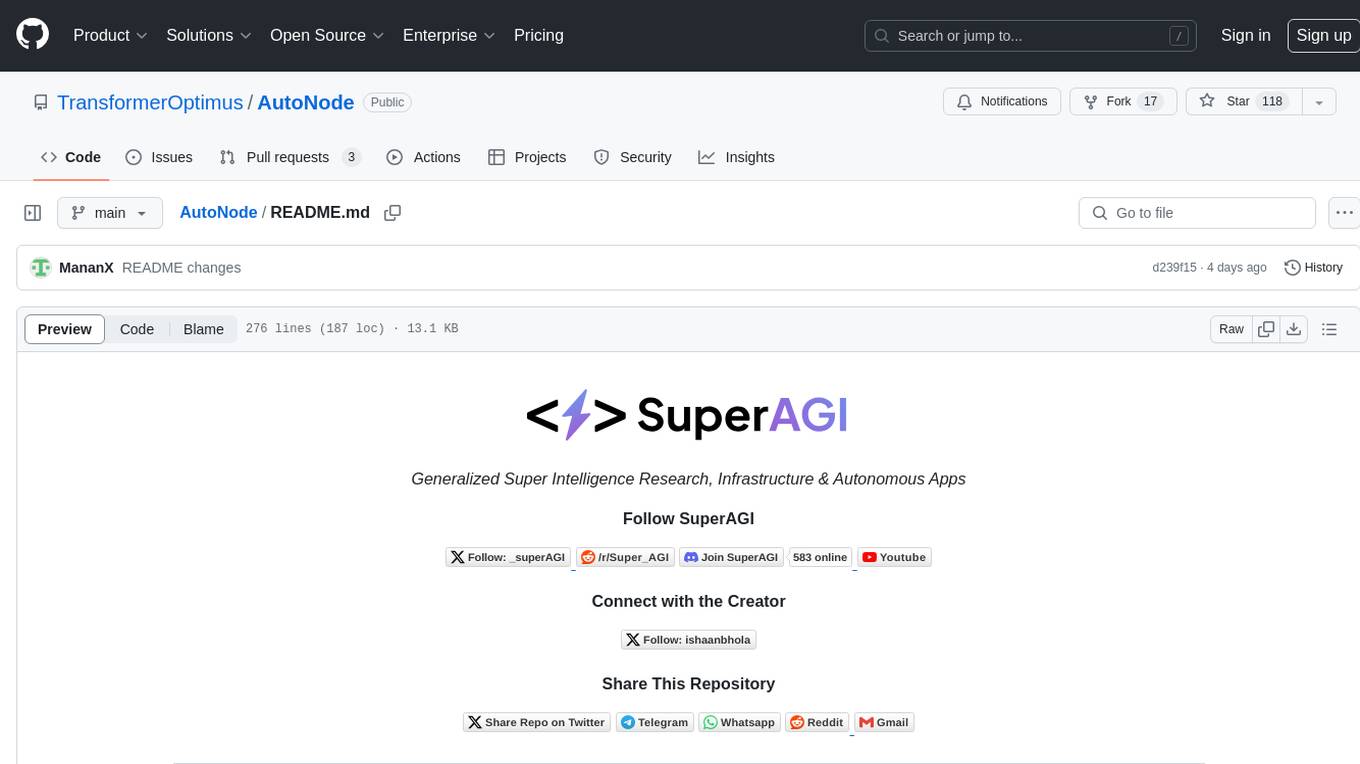Open the main branch dropdown
The height and width of the screenshot is (764, 1360).
click(109, 213)
